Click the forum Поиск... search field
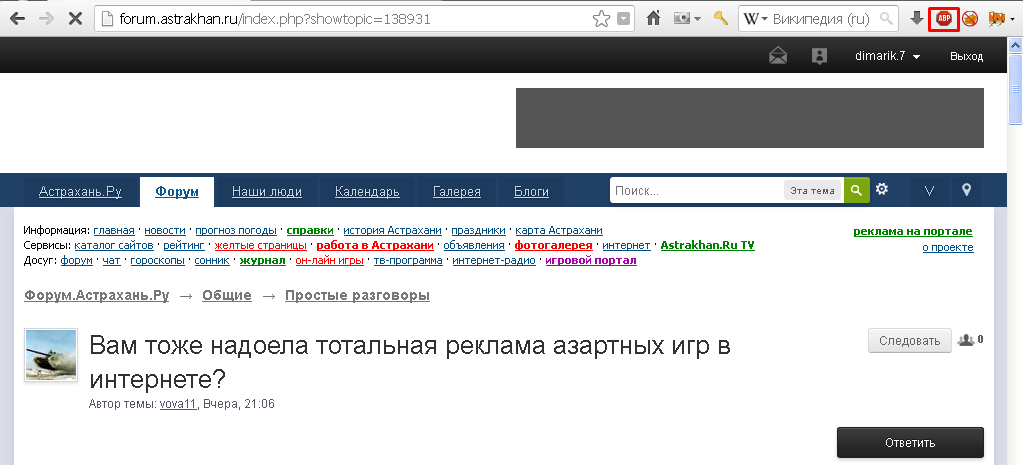The image size is (1023, 465). (x=697, y=190)
